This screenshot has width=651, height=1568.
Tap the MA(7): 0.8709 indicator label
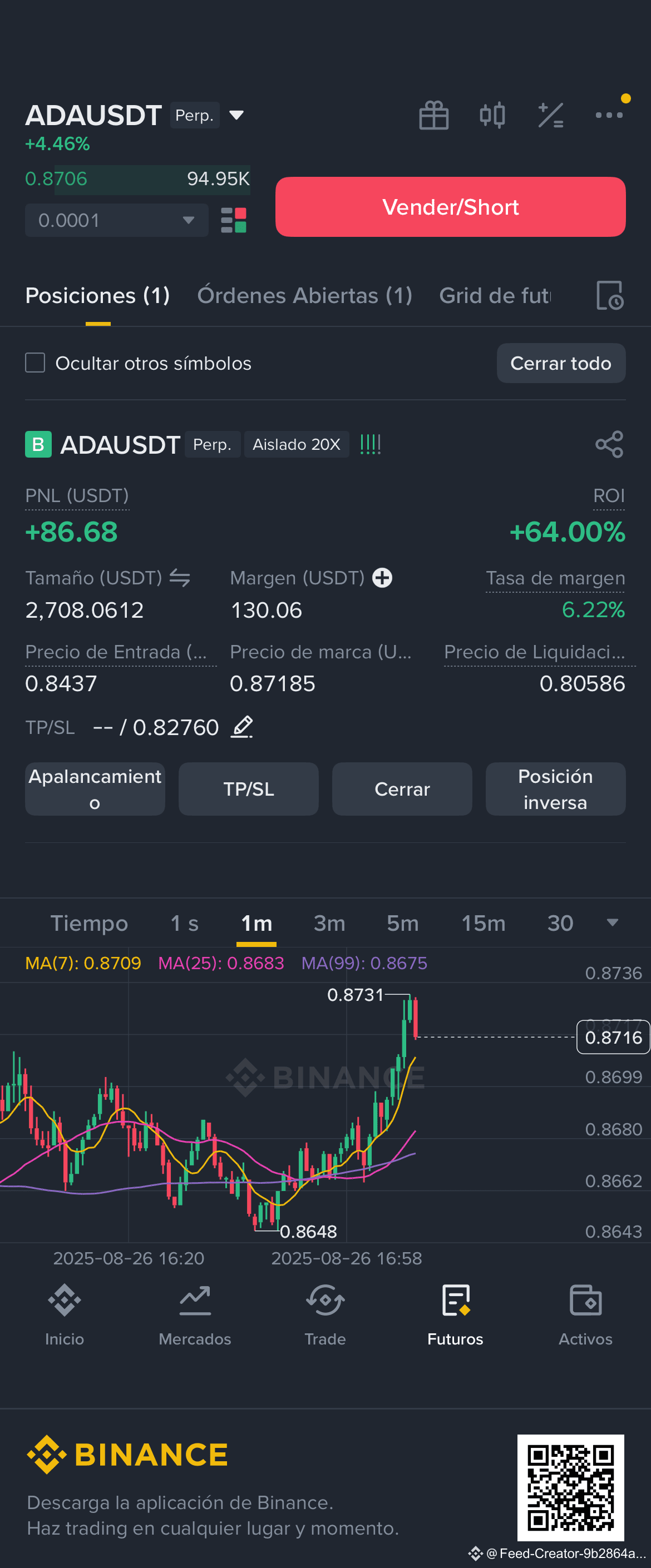pos(83,963)
